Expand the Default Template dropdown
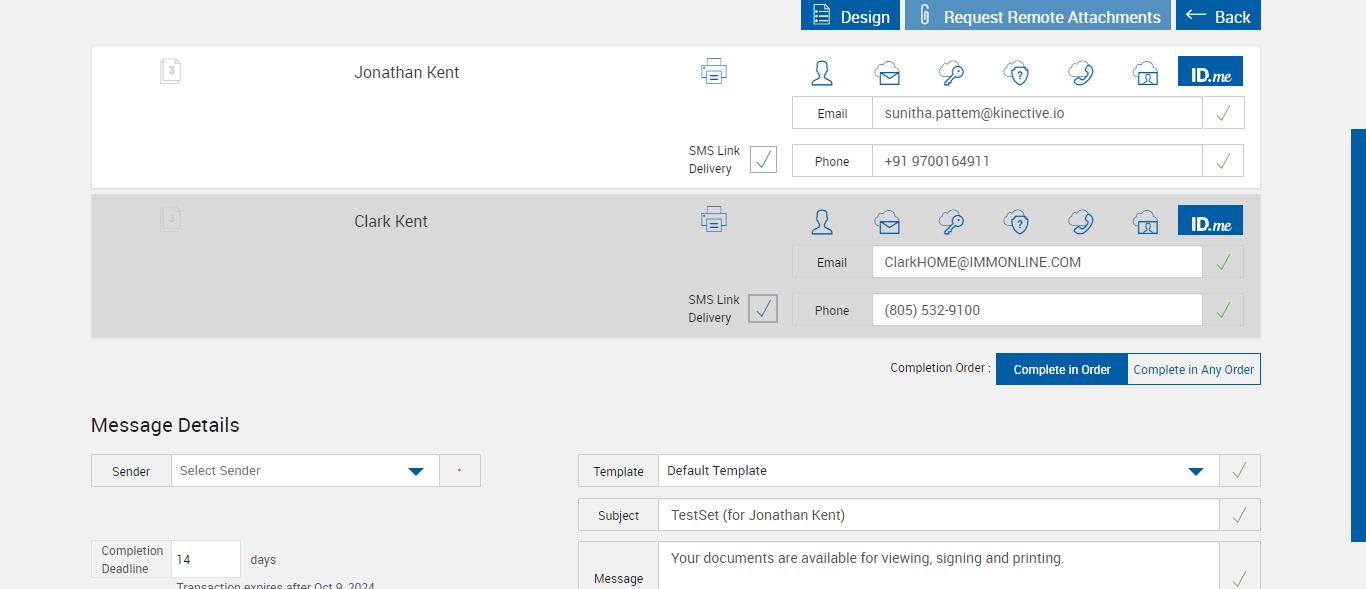Image resolution: width=1366 pixels, height=589 pixels. (938, 471)
